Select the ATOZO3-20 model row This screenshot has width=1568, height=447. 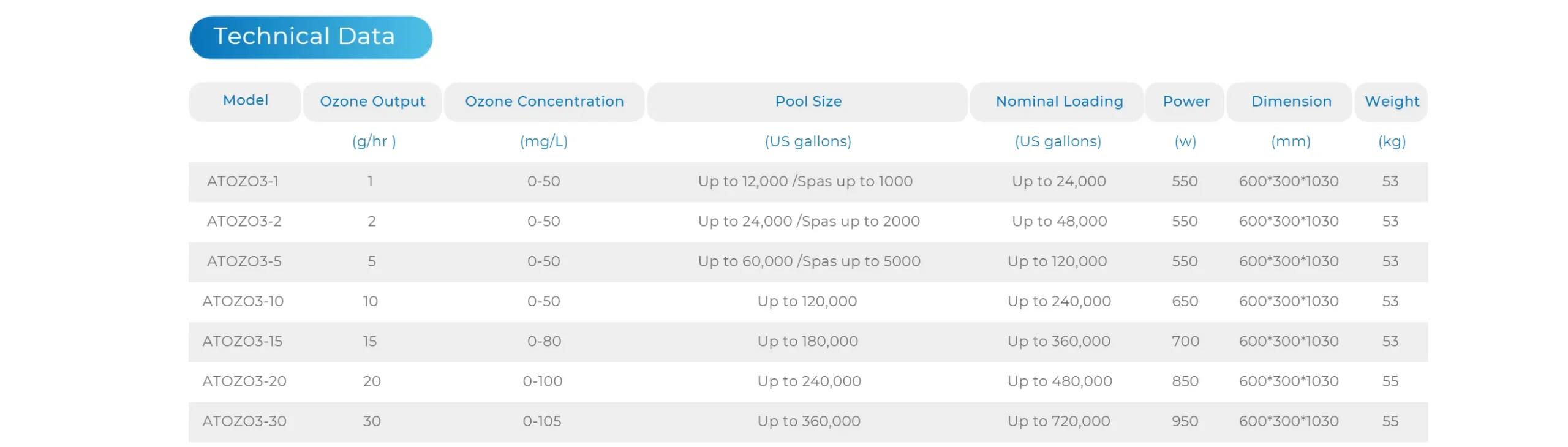tap(244, 381)
